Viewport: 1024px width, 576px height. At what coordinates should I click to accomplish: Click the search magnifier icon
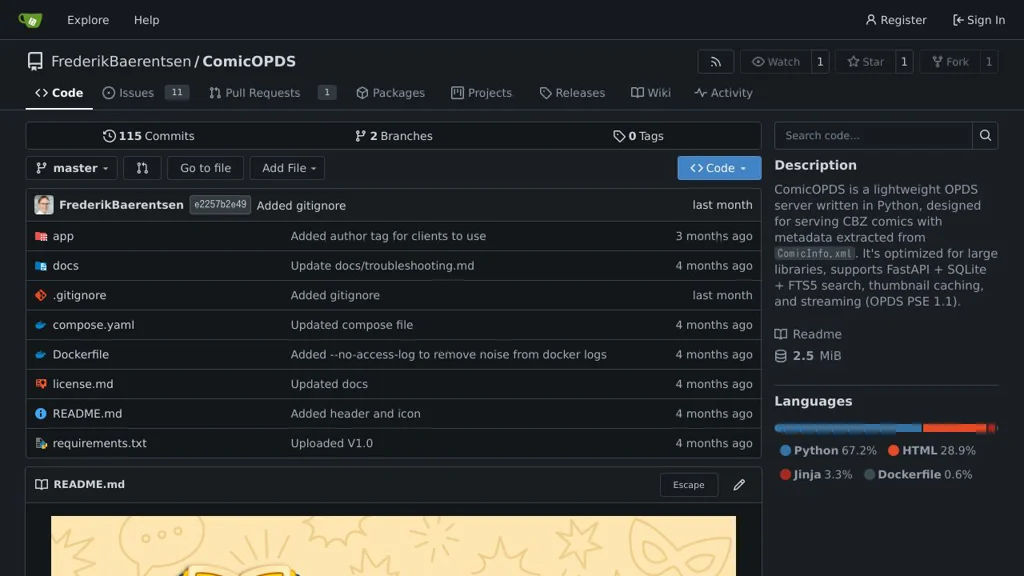click(985, 136)
